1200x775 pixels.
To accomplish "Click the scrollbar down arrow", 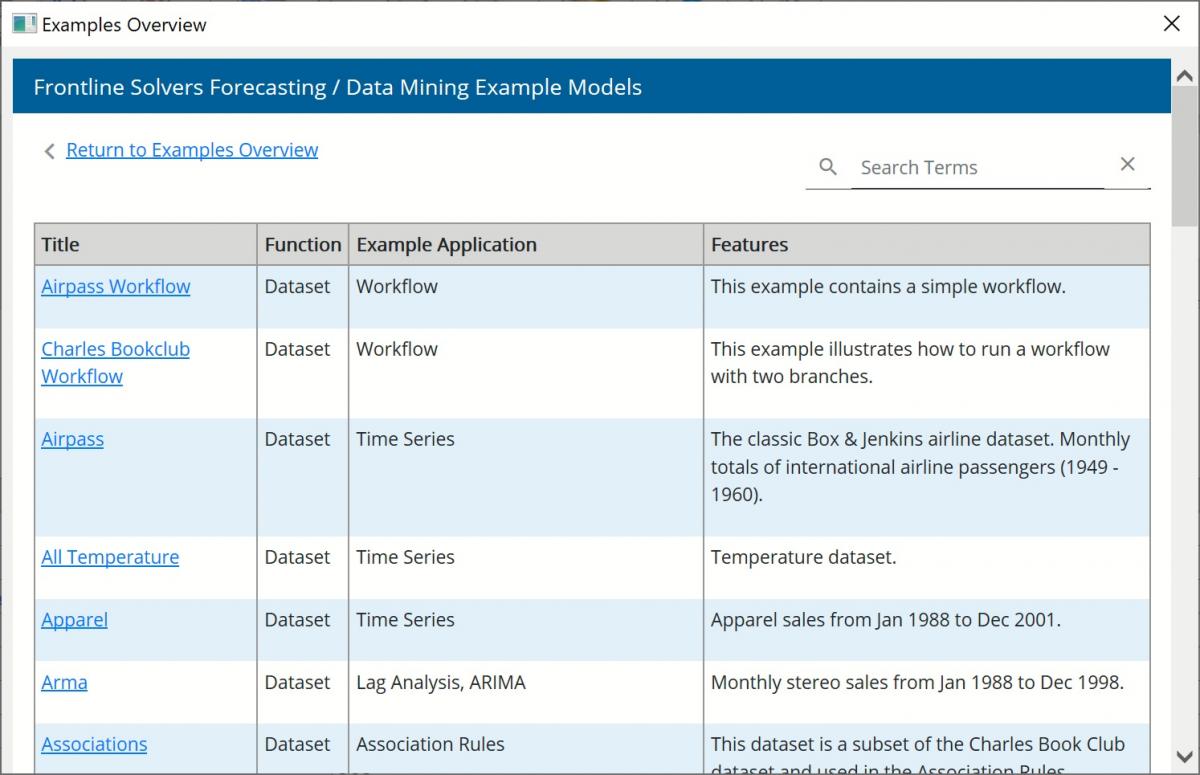I will [1184, 756].
